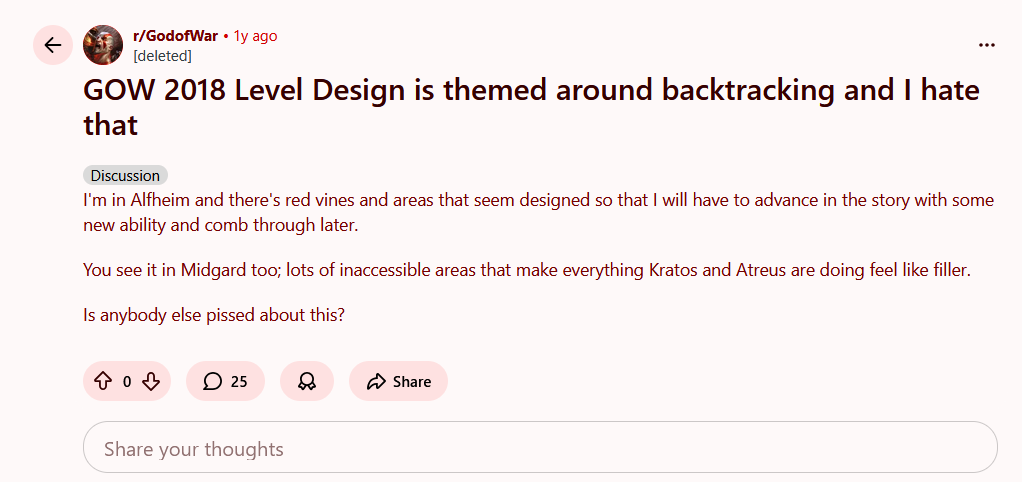Give an award to the post

tap(307, 381)
